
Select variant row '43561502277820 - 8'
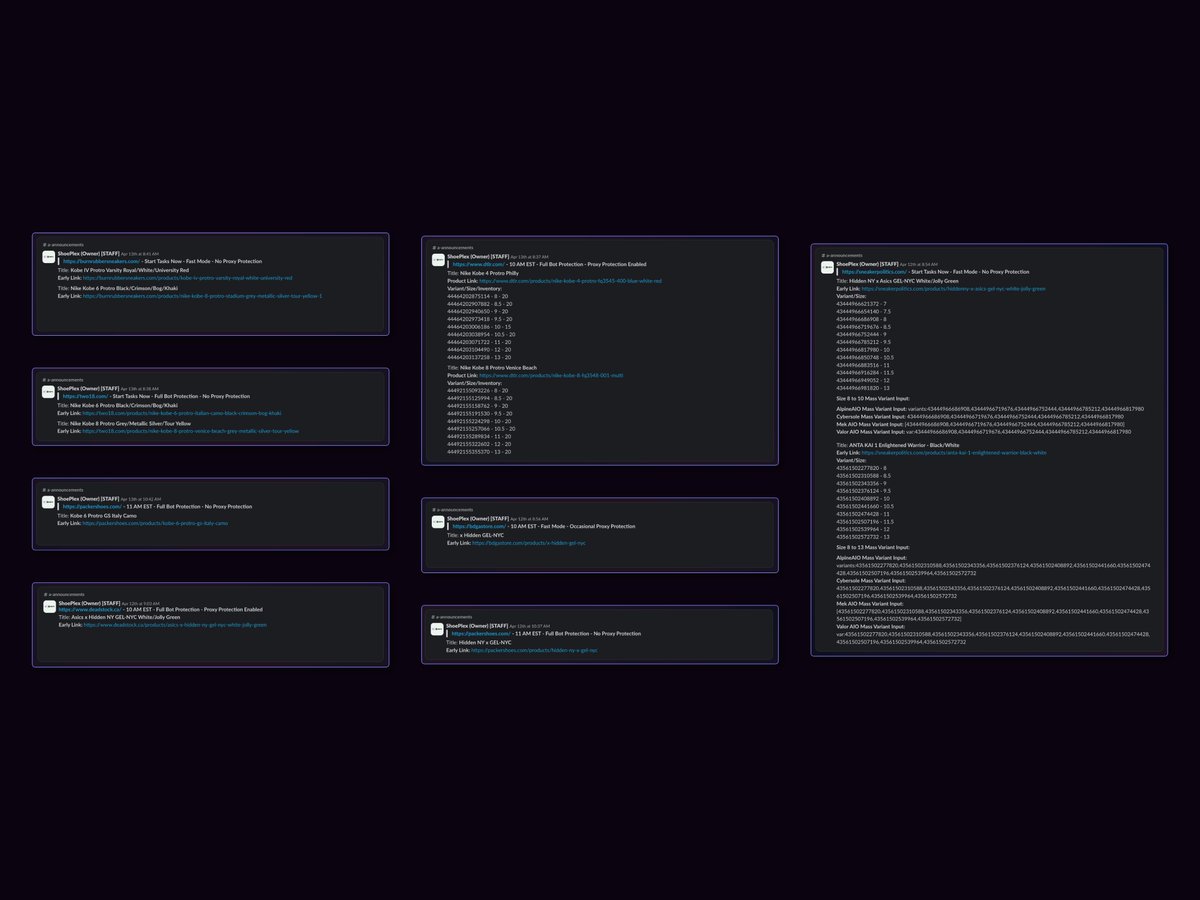point(861,467)
